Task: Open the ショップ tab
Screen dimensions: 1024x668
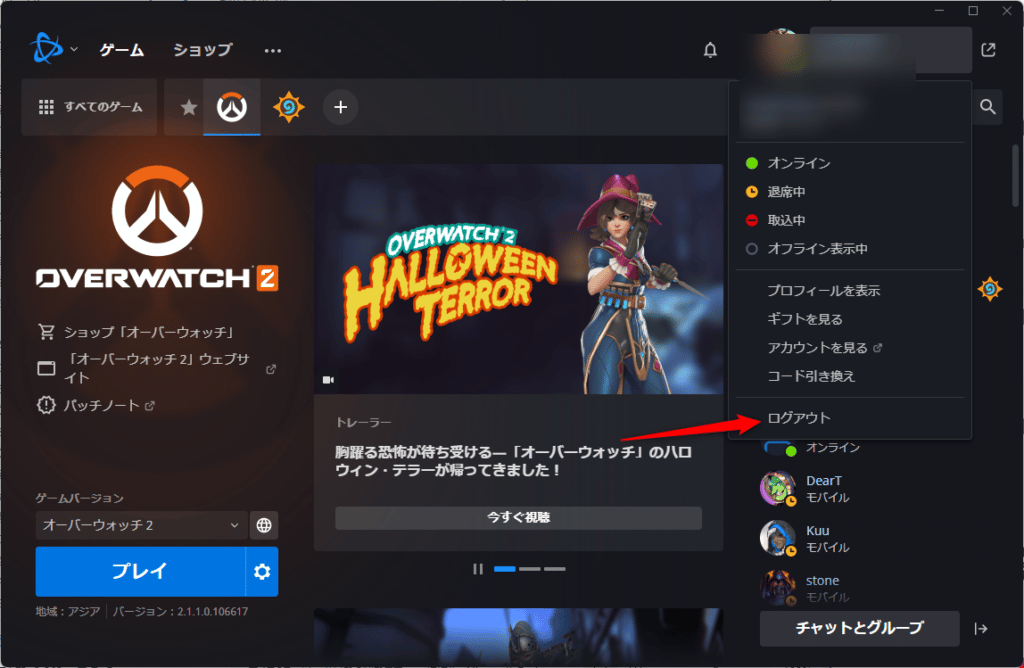Action: 202,50
